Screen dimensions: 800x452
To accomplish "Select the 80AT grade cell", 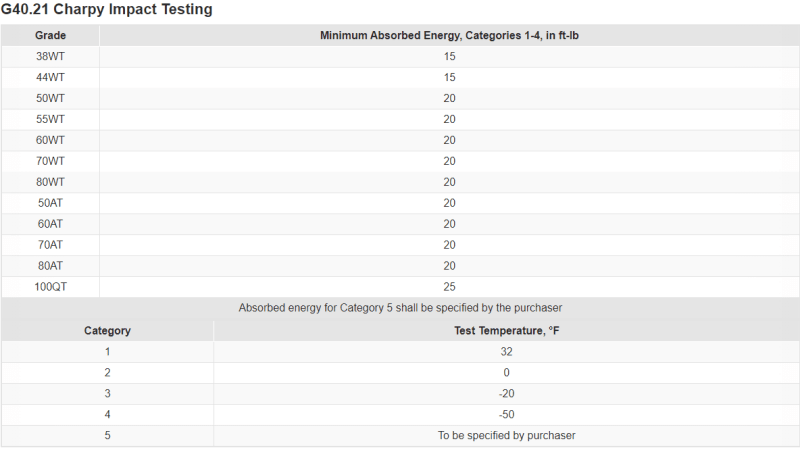I will point(51,265).
